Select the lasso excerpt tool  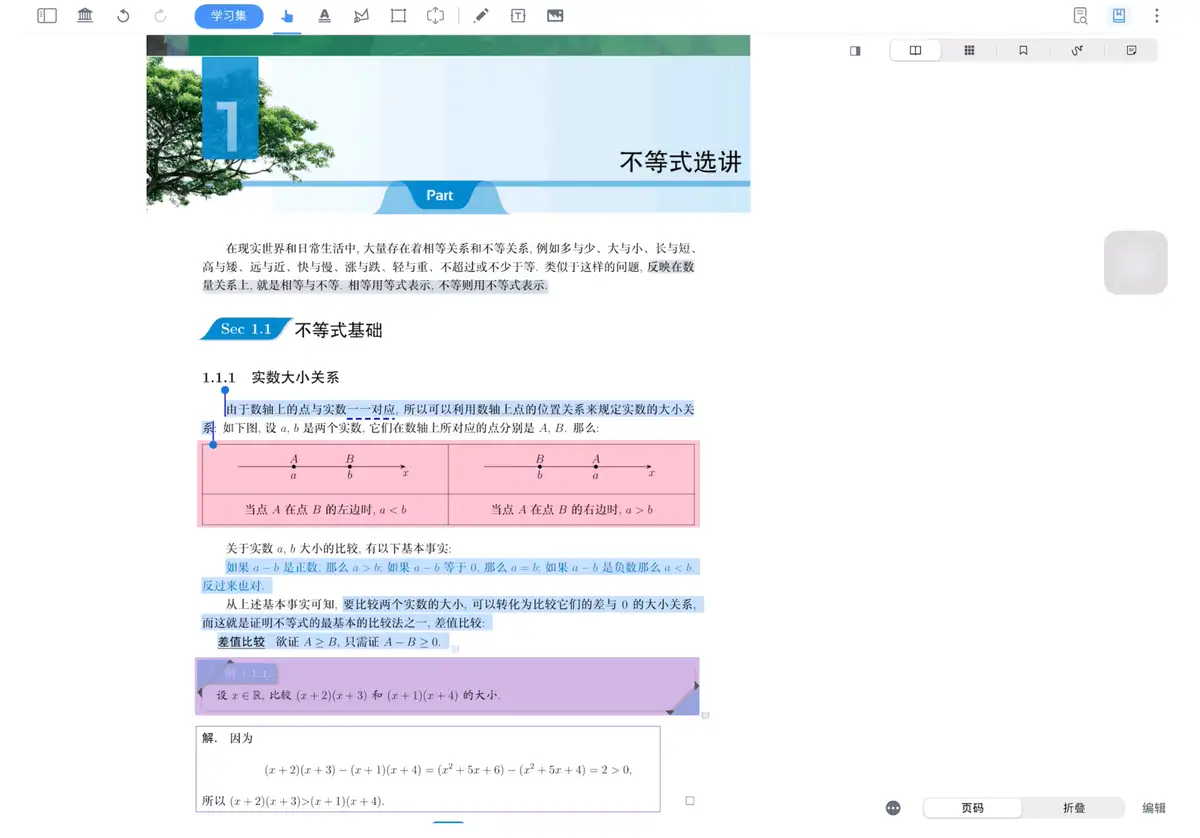coord(361,16)
